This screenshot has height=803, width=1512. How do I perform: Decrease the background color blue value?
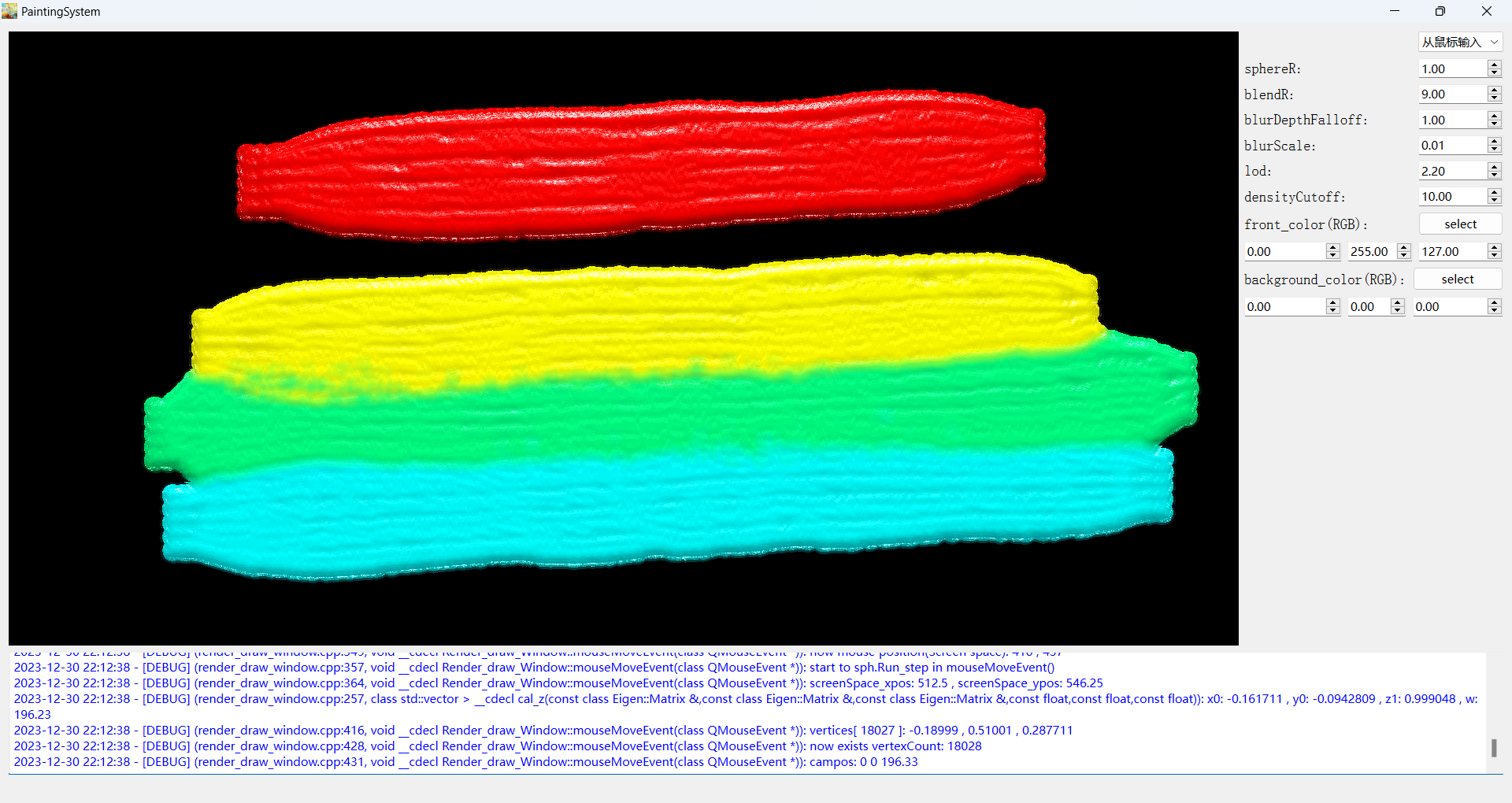point(1494,311)
